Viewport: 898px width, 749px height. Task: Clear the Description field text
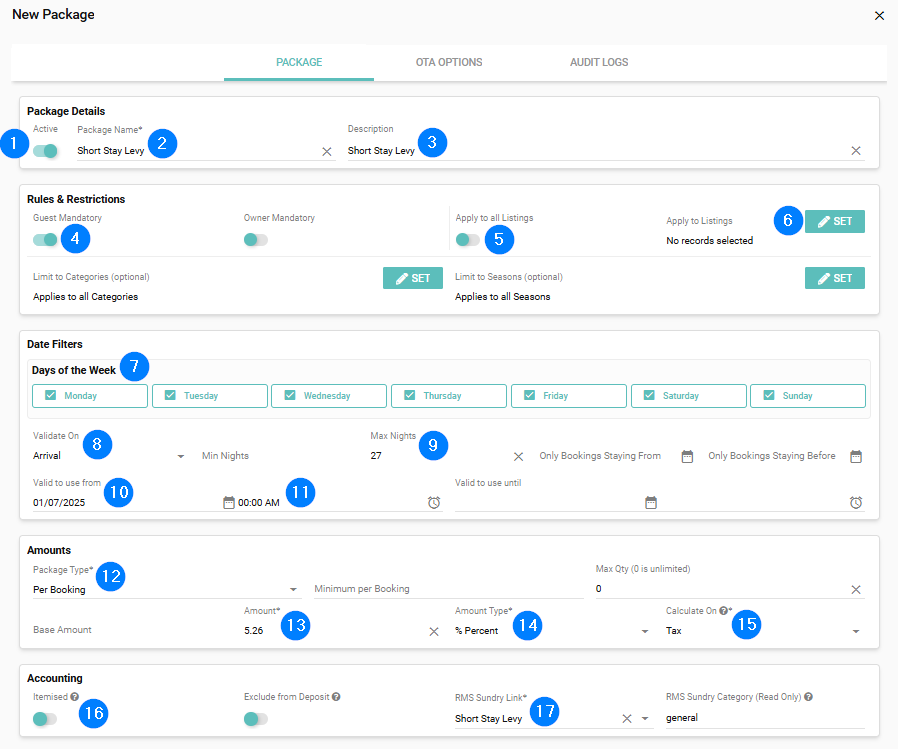[x=855, y=151]
